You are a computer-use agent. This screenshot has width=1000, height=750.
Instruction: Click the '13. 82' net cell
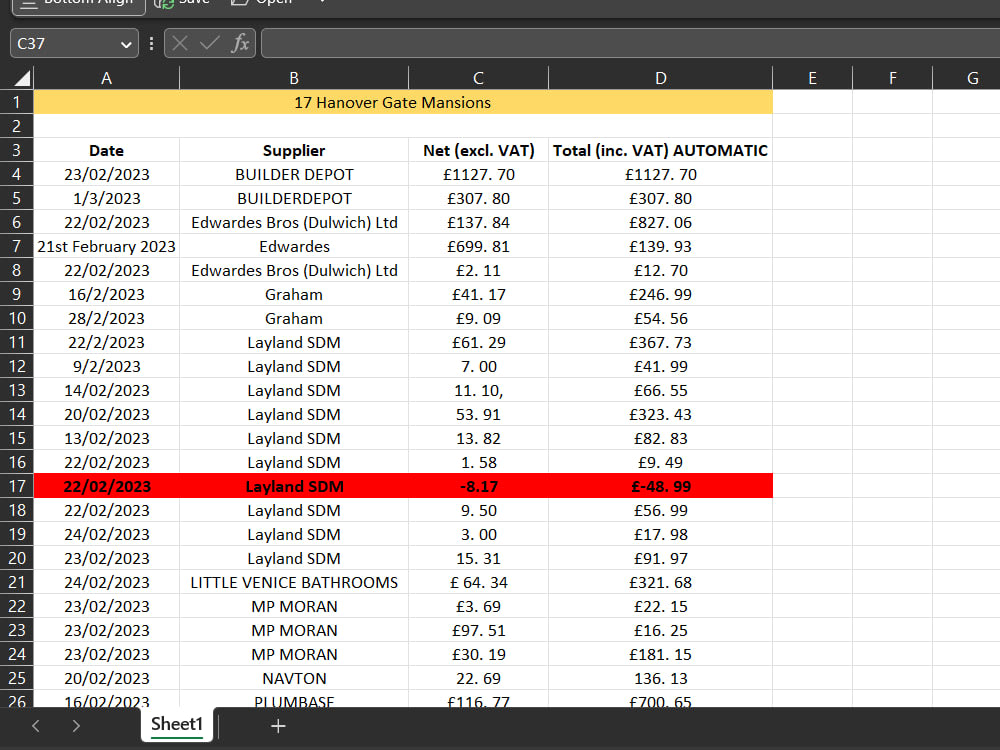click(x=478, y=438)
